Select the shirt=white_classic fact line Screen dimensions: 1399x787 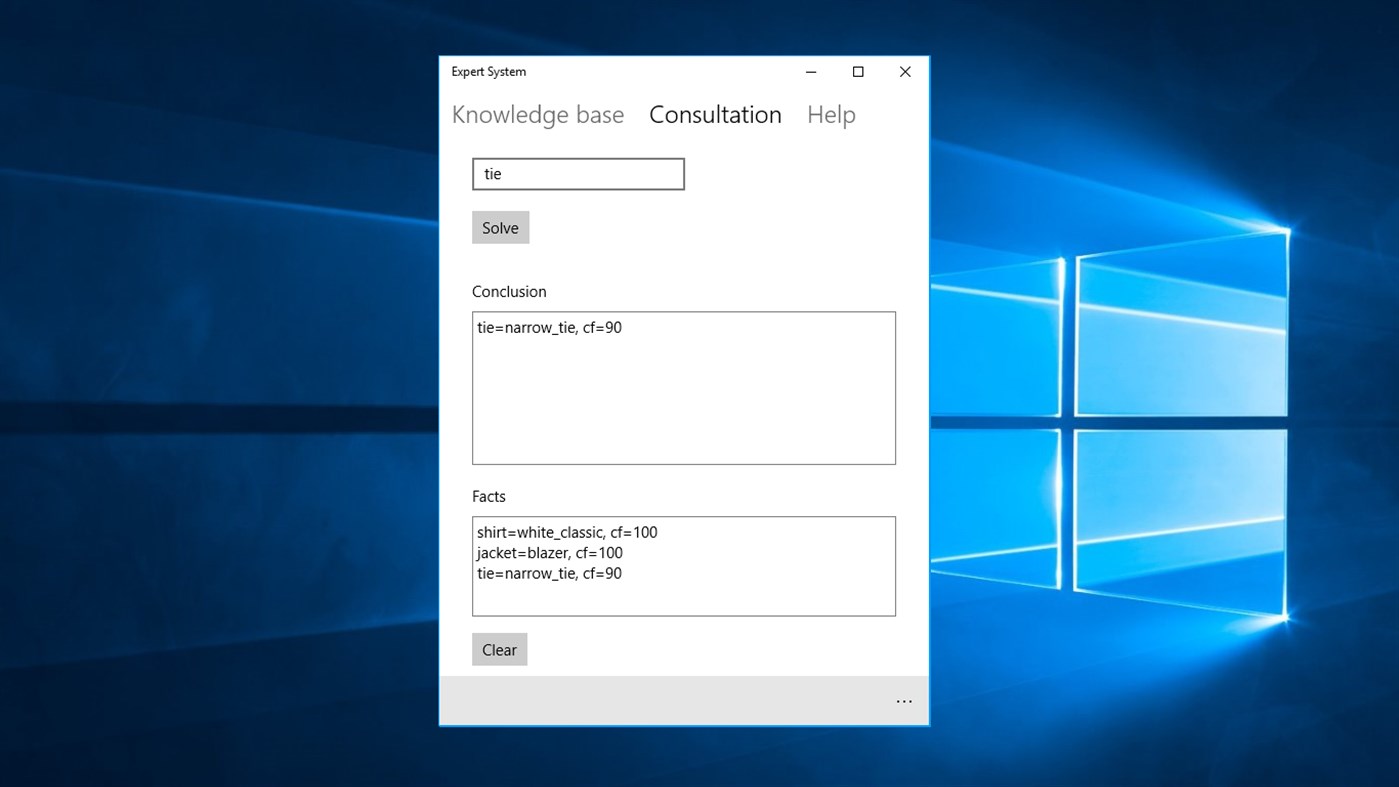567,532
